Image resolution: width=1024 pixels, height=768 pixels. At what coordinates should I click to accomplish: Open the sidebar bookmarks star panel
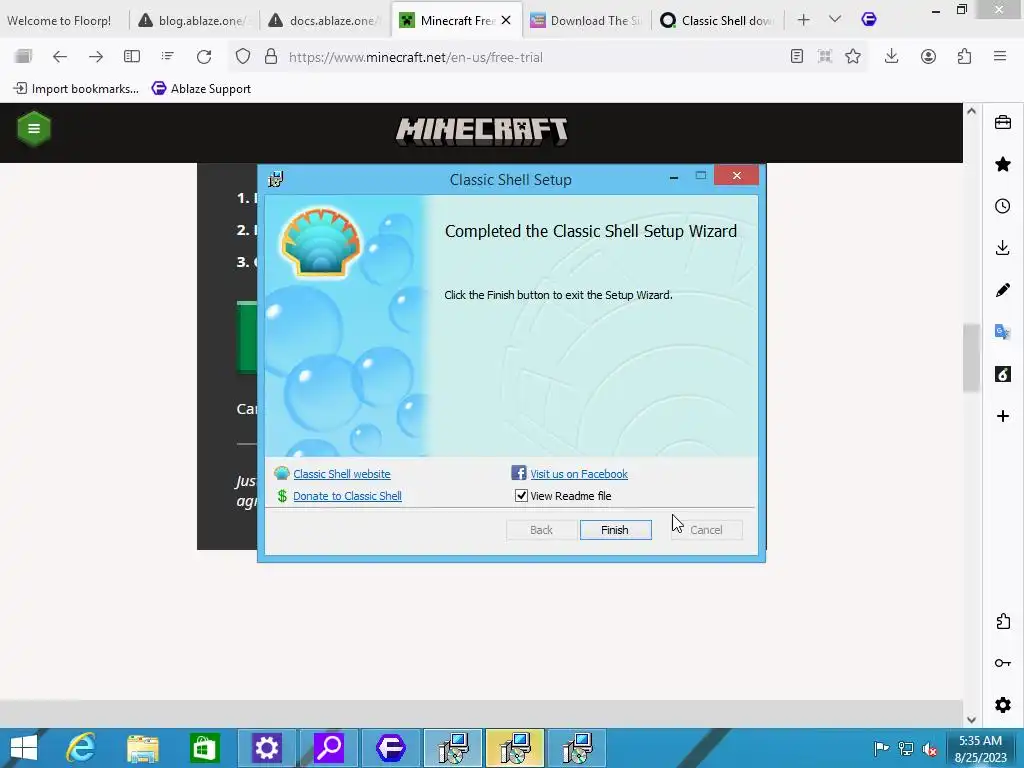click(1003, 164)
